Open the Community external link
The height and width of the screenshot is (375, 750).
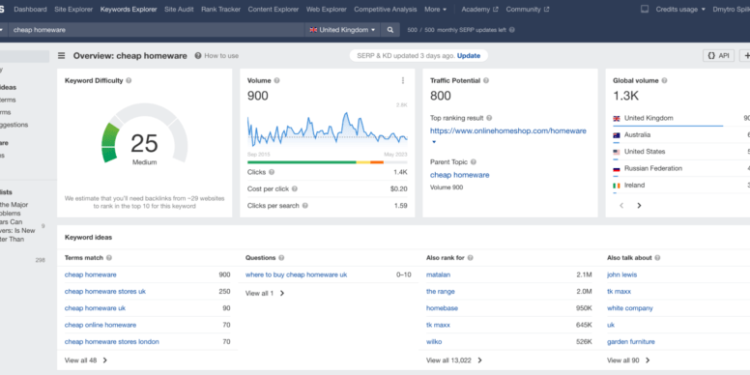click(528, 9)
